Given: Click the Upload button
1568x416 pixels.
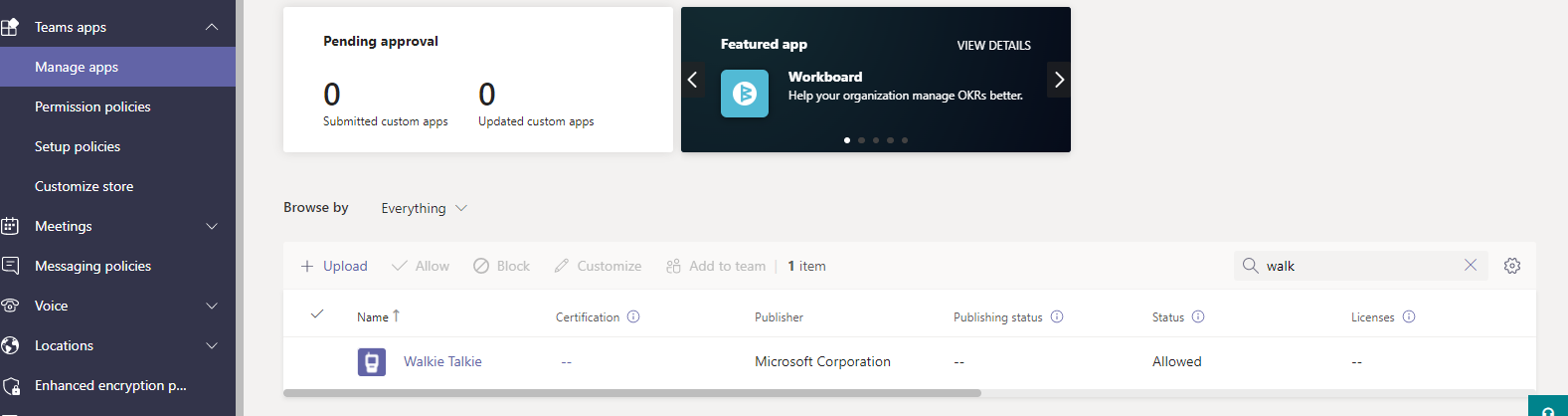Looking at the screenshot, I should pos(334,266).
